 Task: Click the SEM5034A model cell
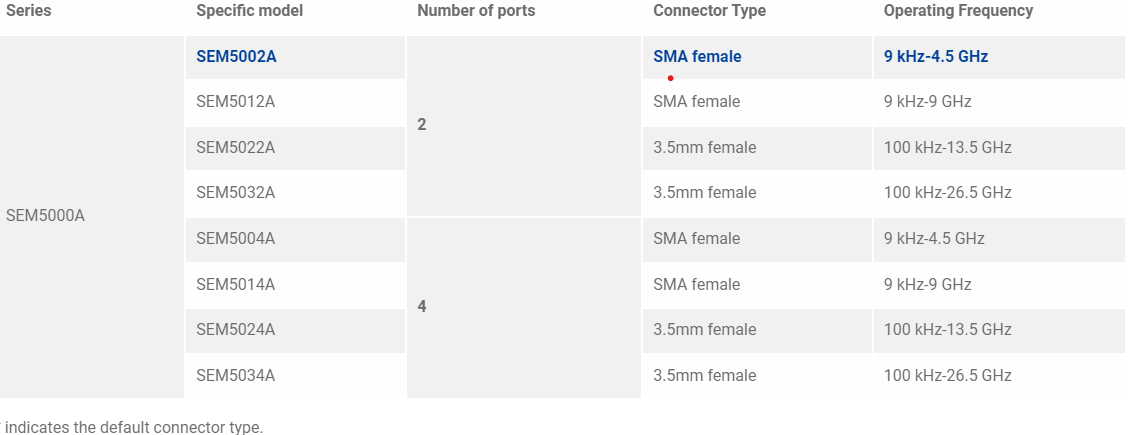coord(295,375)
